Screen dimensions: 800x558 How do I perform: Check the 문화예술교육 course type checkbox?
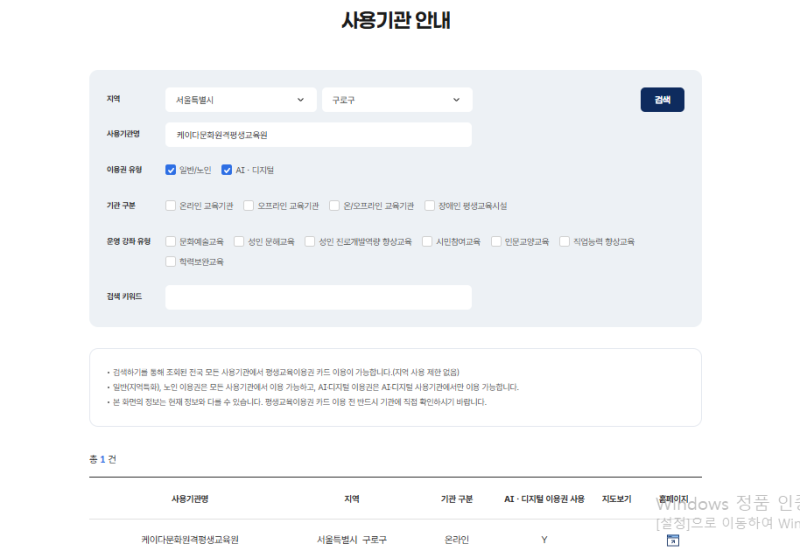point(170,241)
